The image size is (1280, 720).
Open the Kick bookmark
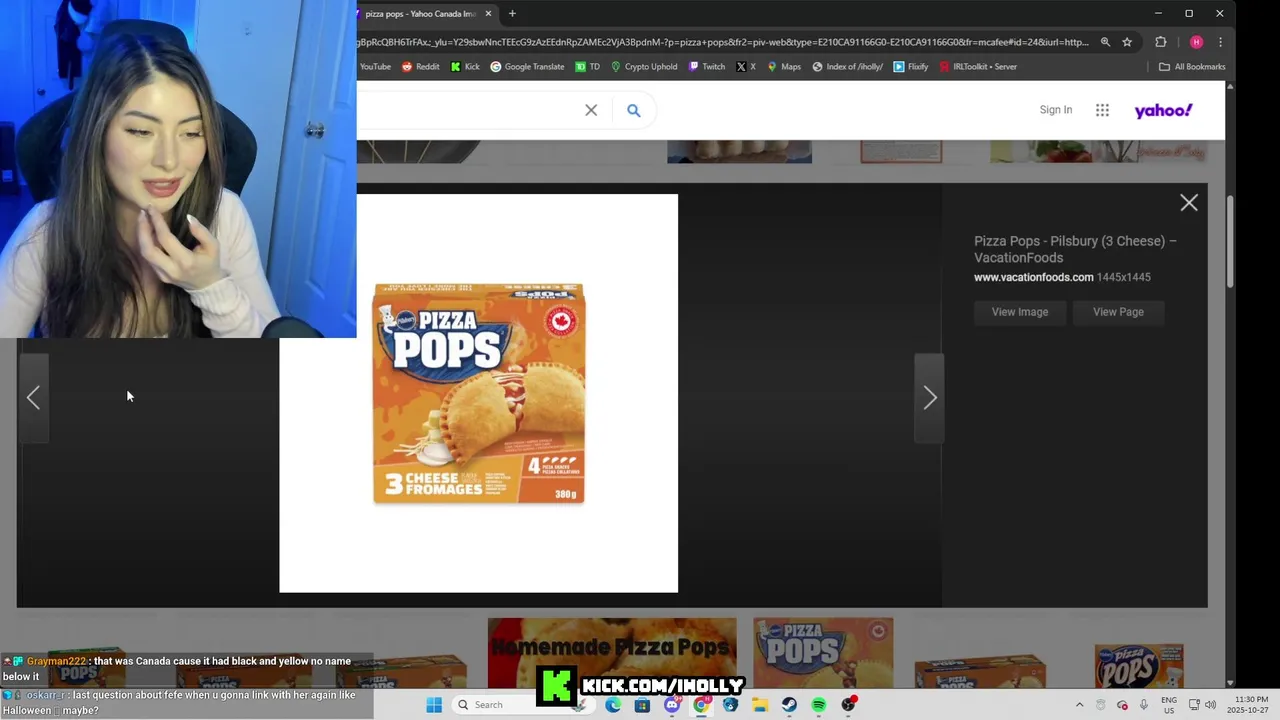465,67
